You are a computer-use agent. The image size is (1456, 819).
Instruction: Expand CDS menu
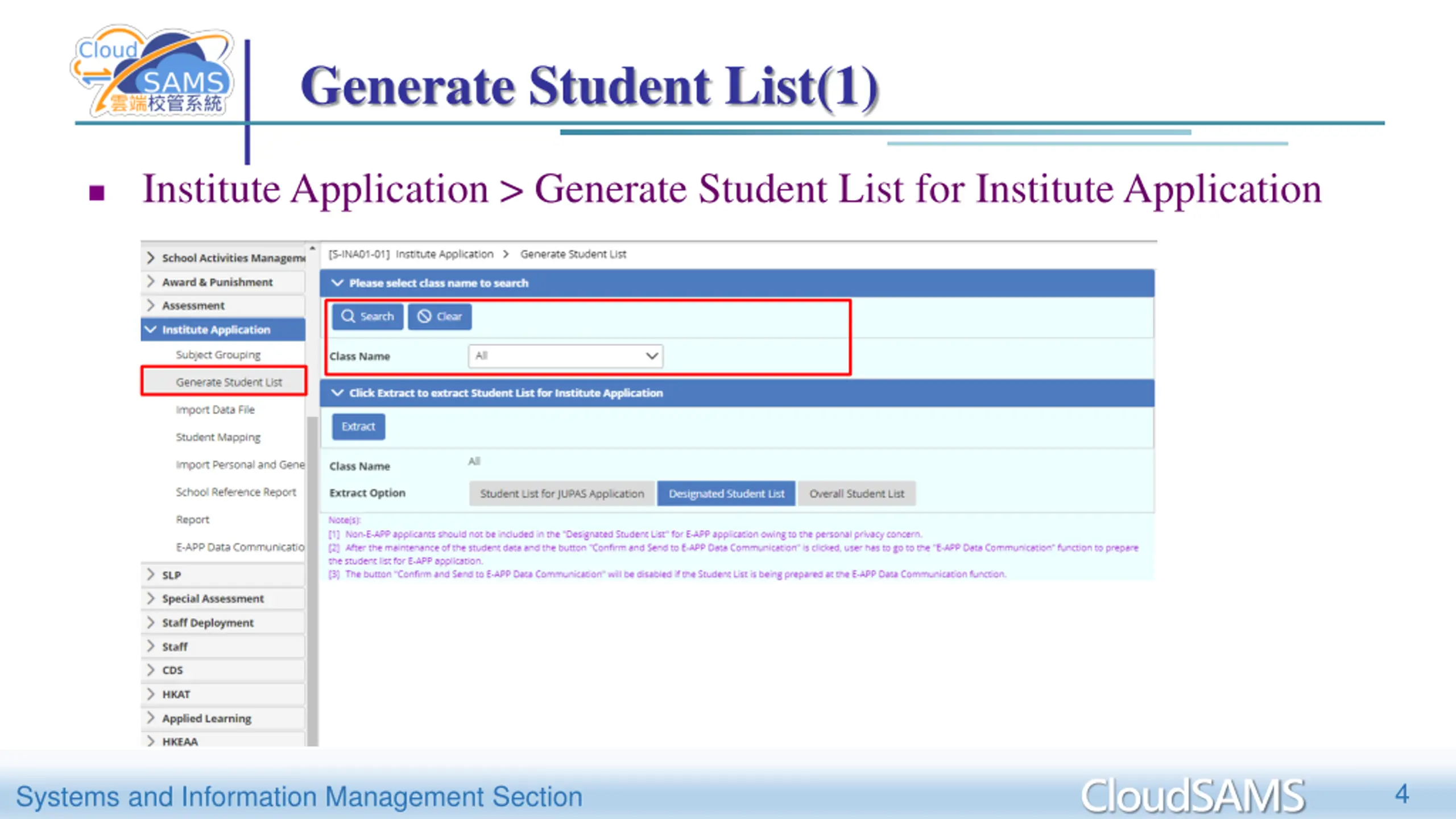point(223,670)
